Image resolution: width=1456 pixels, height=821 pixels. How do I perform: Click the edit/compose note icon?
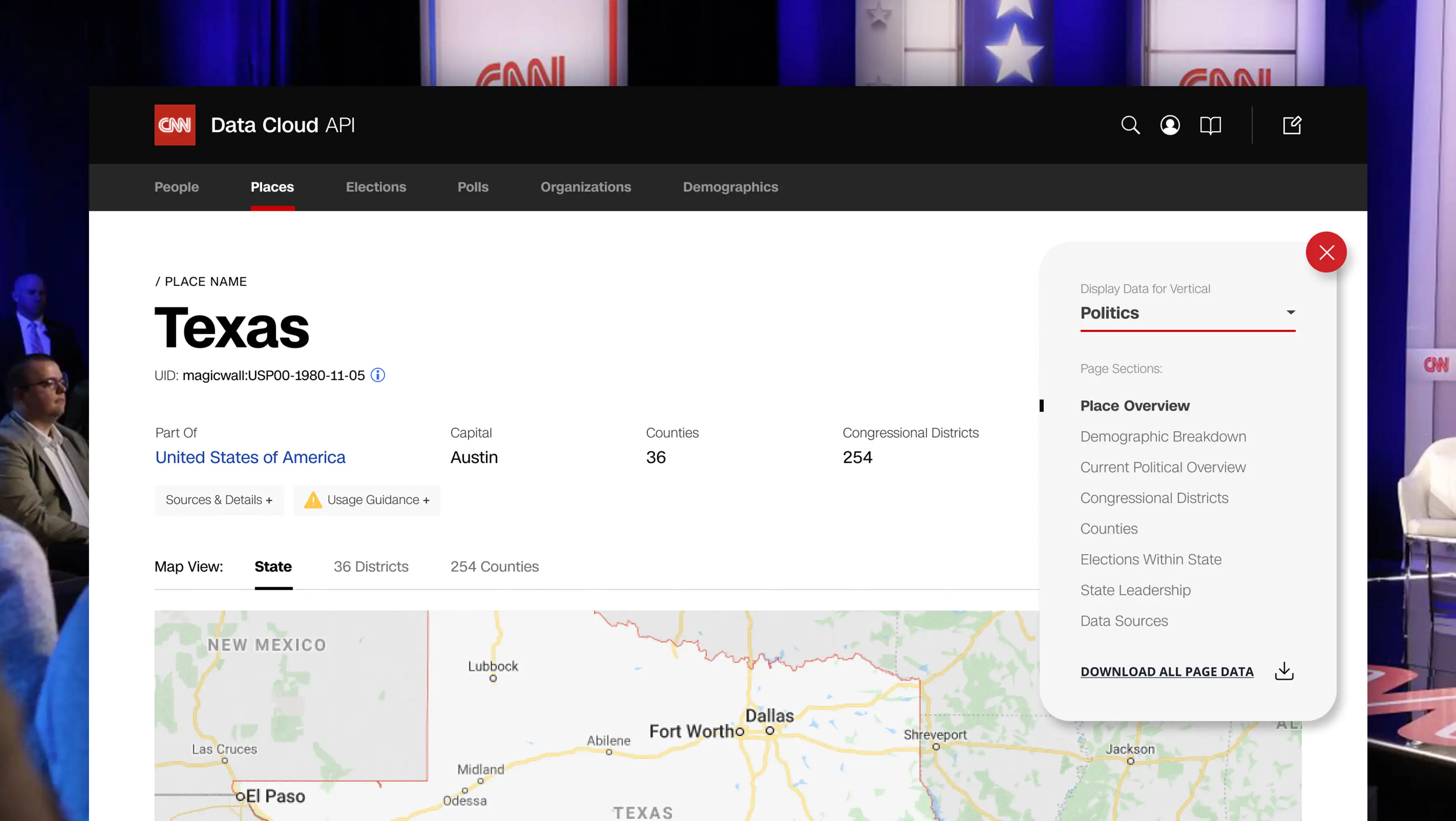(1291, 125)
